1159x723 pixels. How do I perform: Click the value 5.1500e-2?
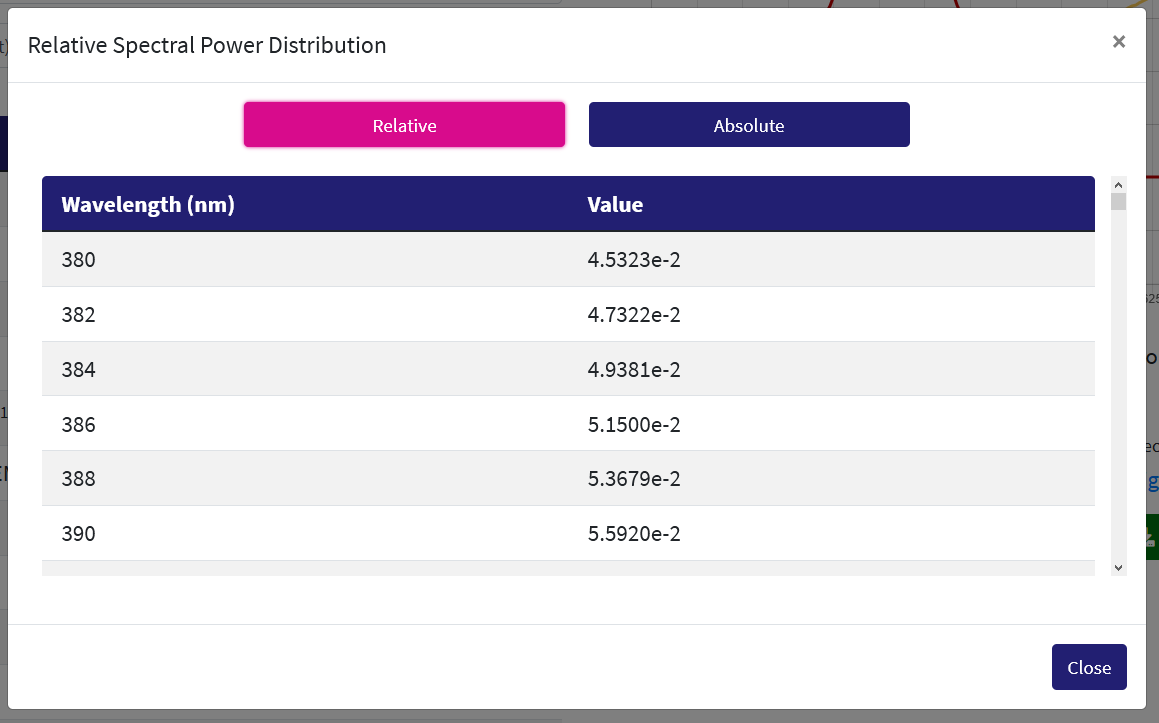[634, 425]
